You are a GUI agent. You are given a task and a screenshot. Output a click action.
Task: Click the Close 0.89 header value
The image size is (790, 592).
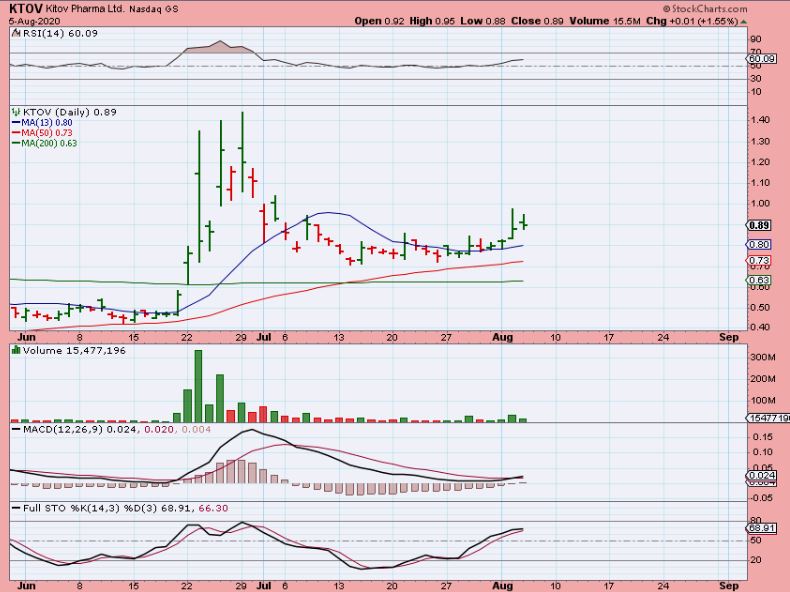click(537, 21)
